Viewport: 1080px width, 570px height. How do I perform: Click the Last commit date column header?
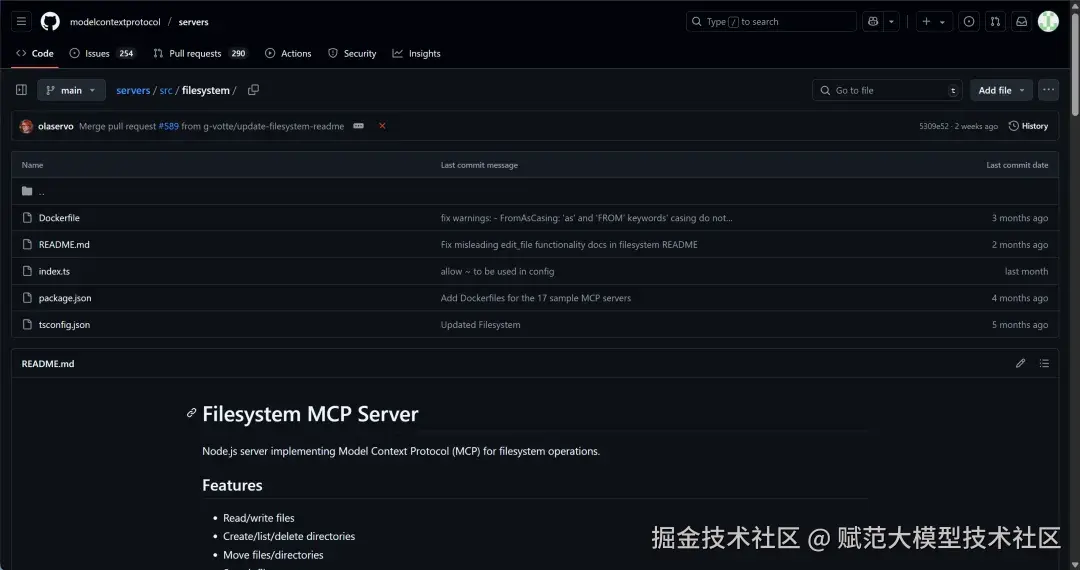click(1017, 165)
